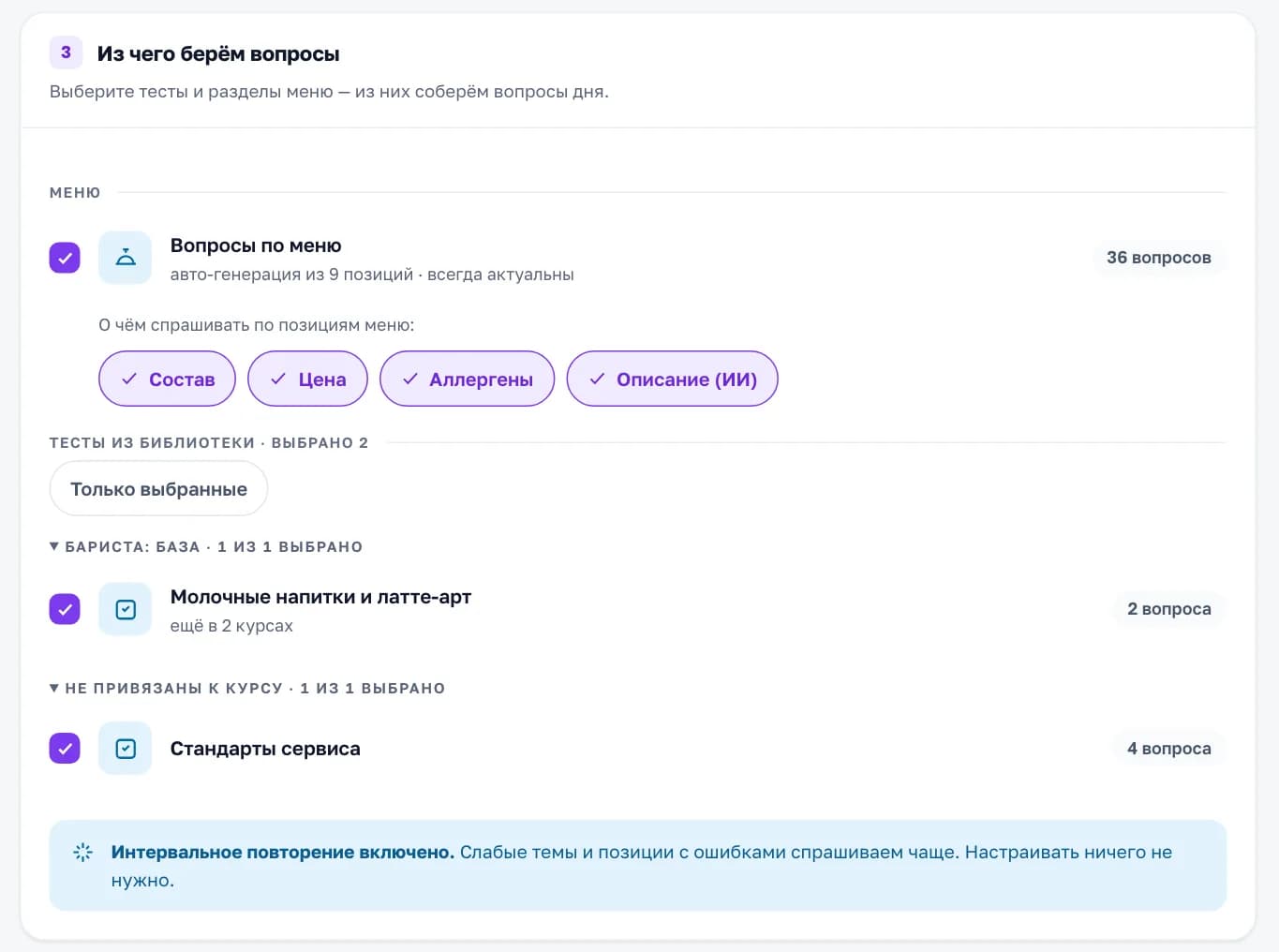Toggle the Цена question chip

[307, 379]
